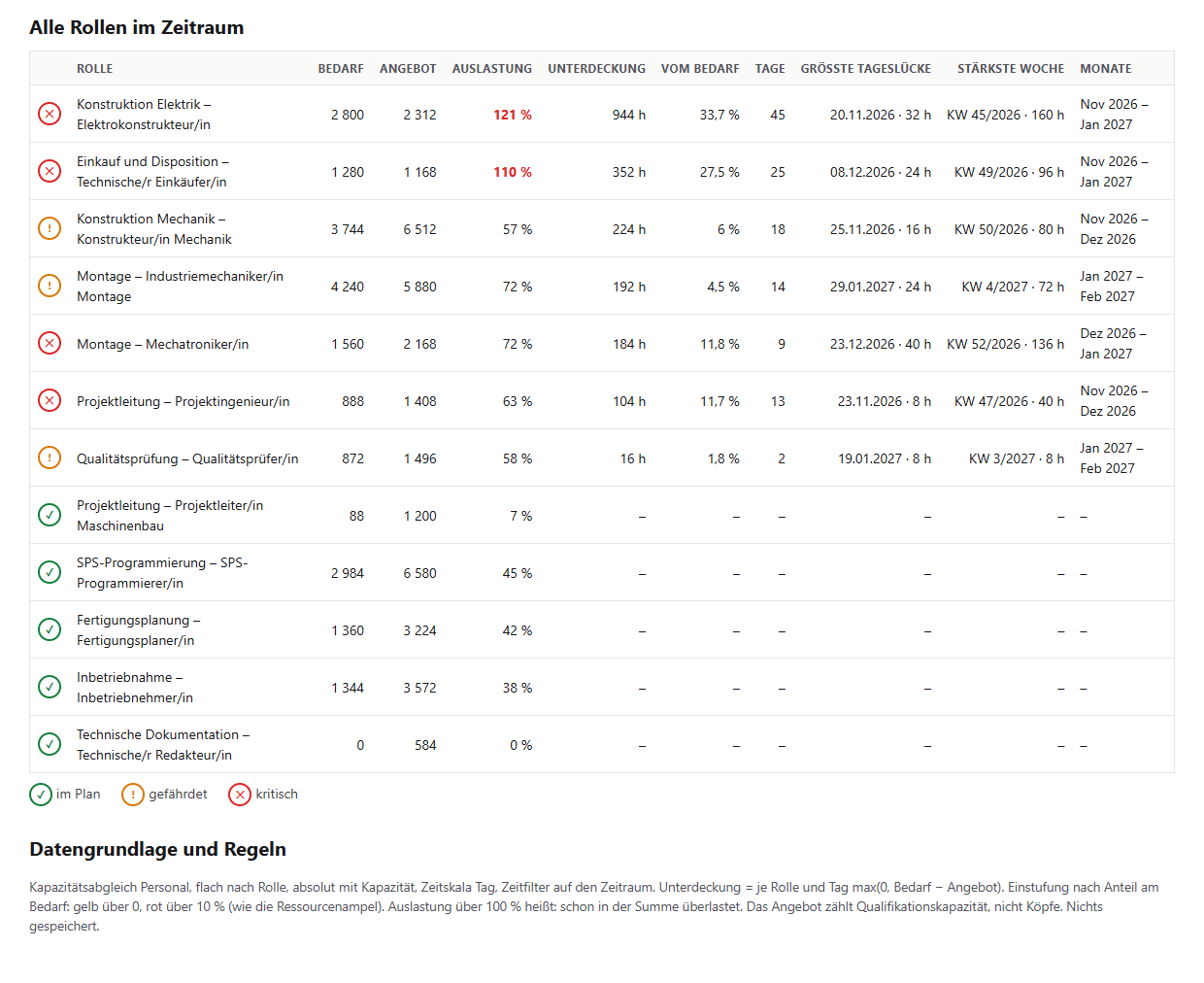The image size is (1204, 983).
Task: Click the 'im Plan' legend check icon
Action: click(x=41, y=795)
